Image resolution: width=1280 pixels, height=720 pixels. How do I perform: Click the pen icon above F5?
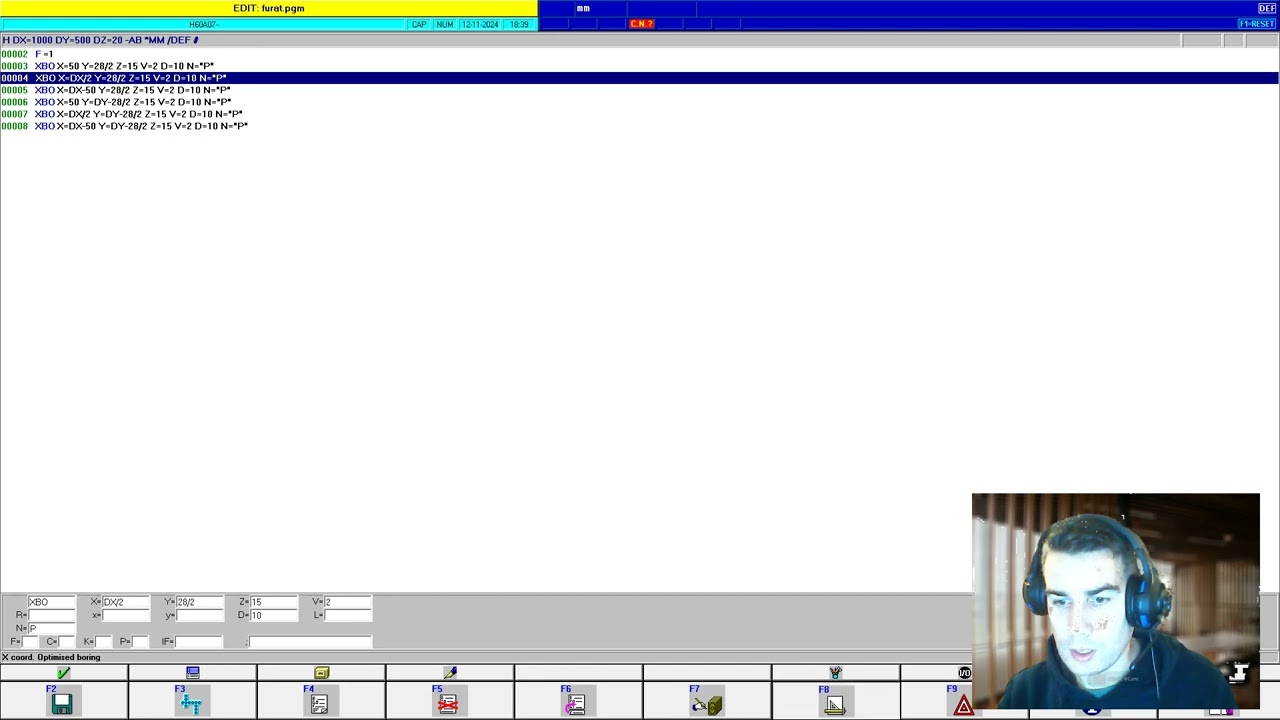click(x=450, y=673)
